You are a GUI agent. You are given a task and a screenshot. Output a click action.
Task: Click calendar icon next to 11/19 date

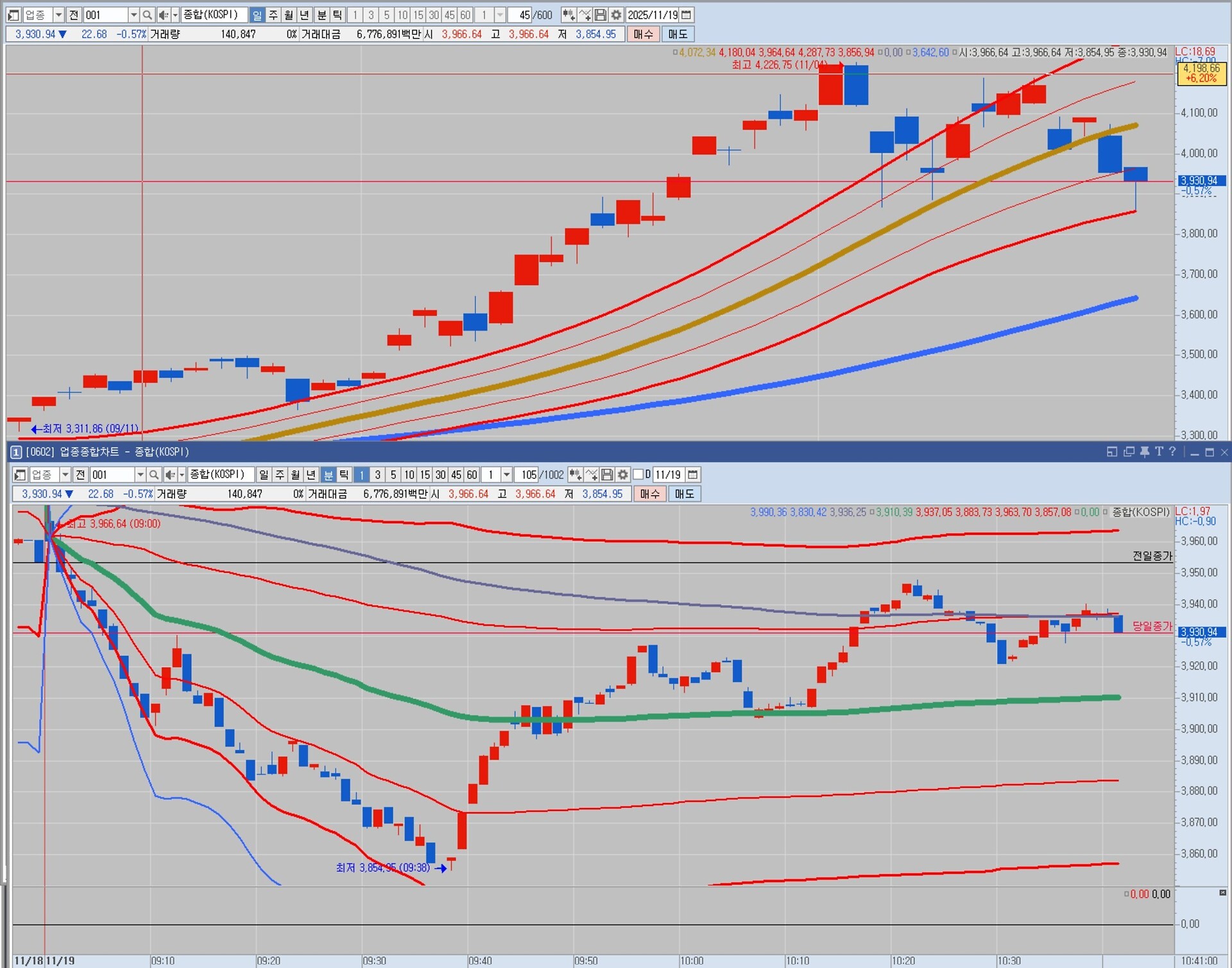pos(692,474)
